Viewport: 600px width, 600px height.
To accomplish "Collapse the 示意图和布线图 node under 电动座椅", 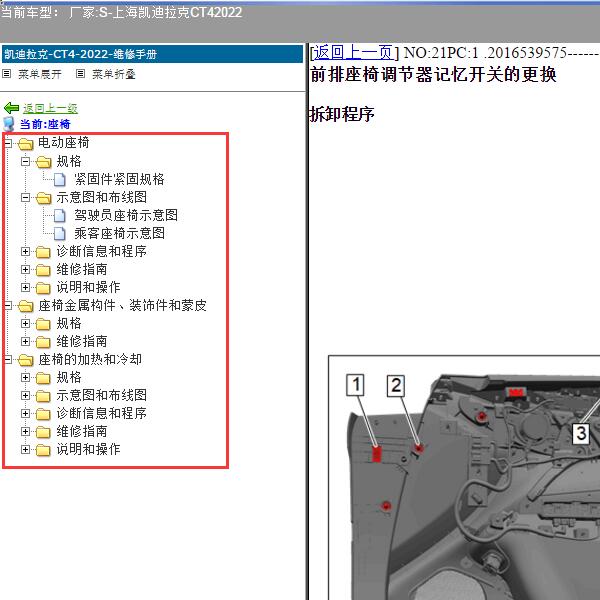I will coord(26,198).
